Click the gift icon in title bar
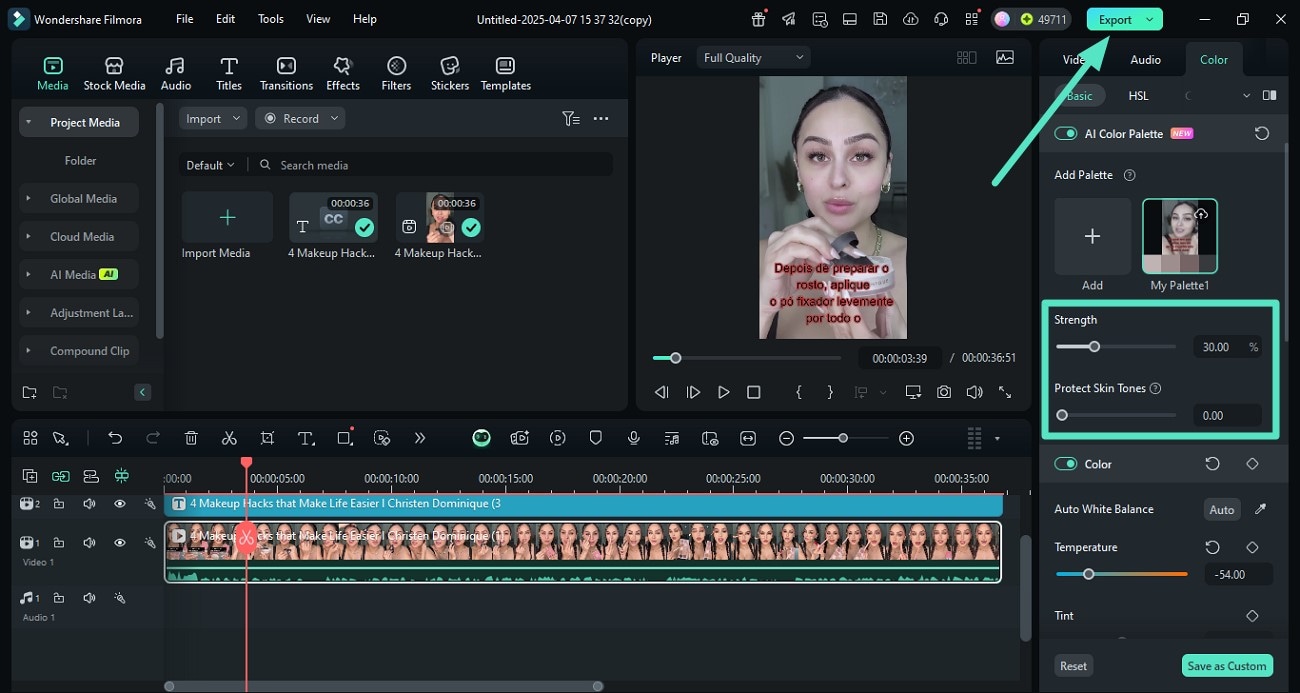 click(759, 19)
